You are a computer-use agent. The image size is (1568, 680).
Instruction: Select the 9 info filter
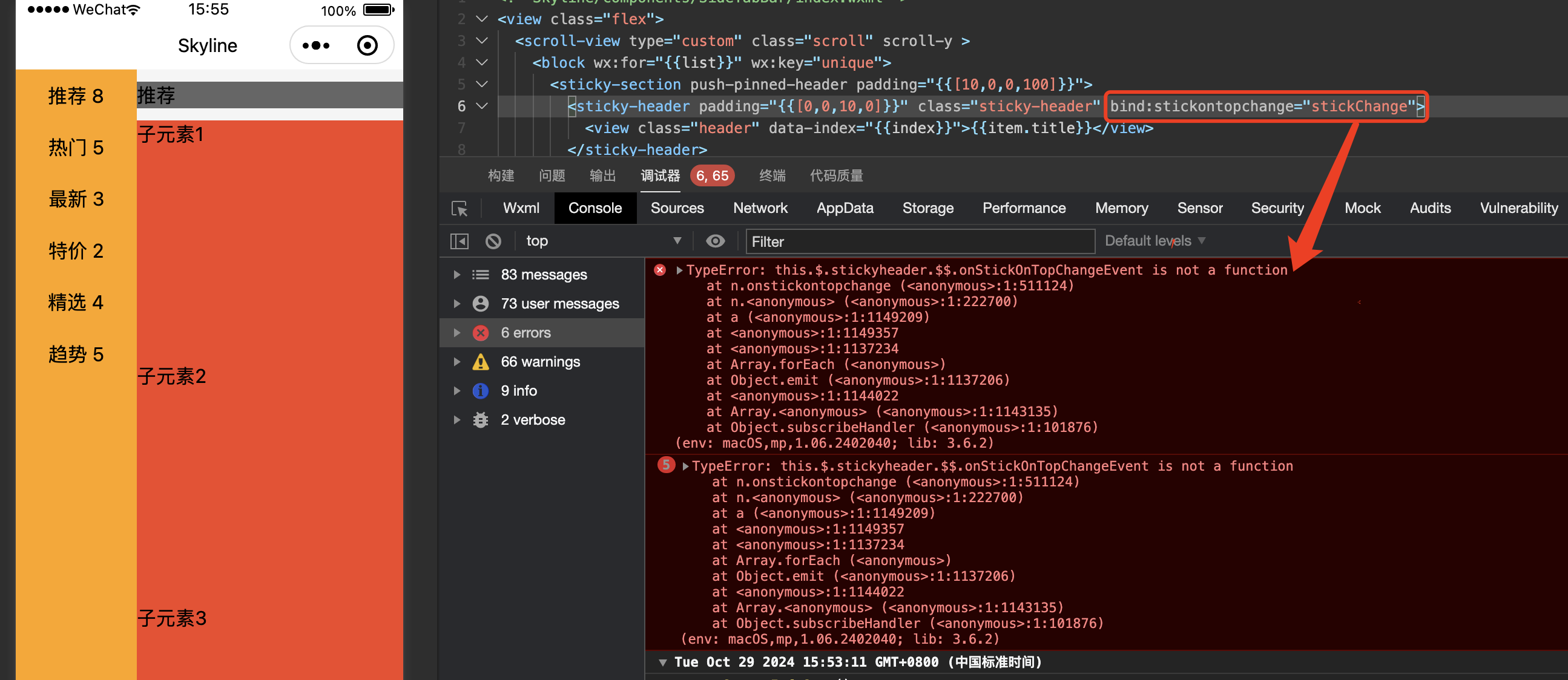518,391
